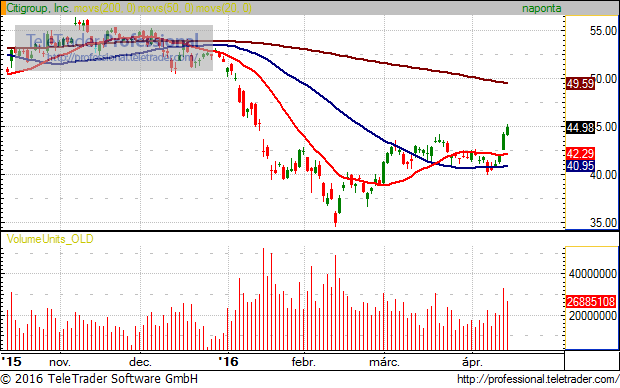This screenshot has width=620, height=388.
Task: Click the 40000000 volume axis label
Action: pos(593,274)
